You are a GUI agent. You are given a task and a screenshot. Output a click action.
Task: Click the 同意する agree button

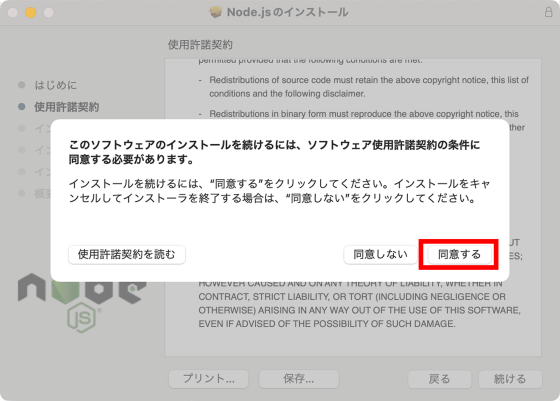459,255
